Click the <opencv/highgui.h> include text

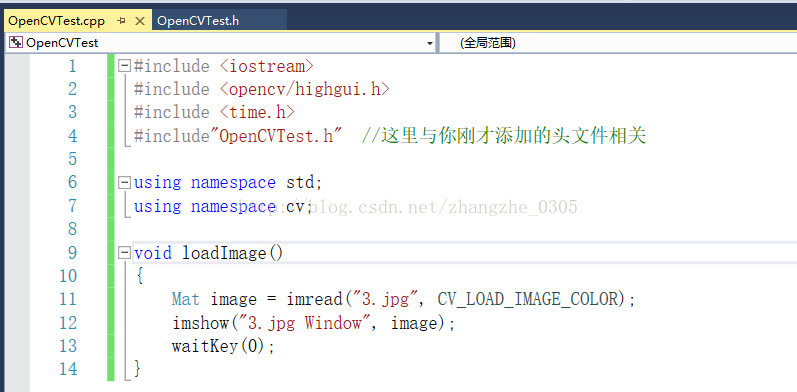(x=305, y=89)
